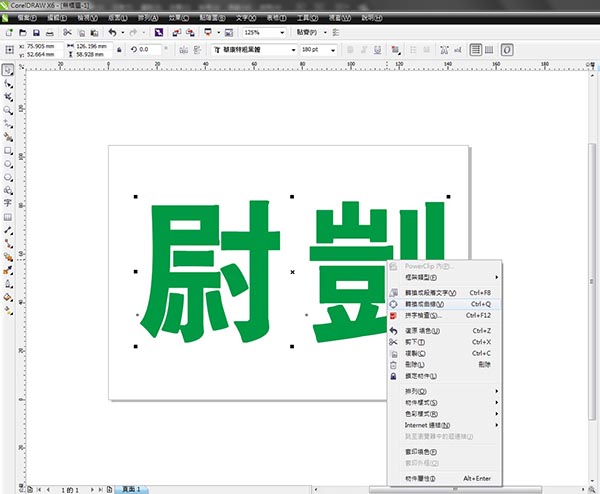Click the Save icon in the toolbar

tap(36, 33)
